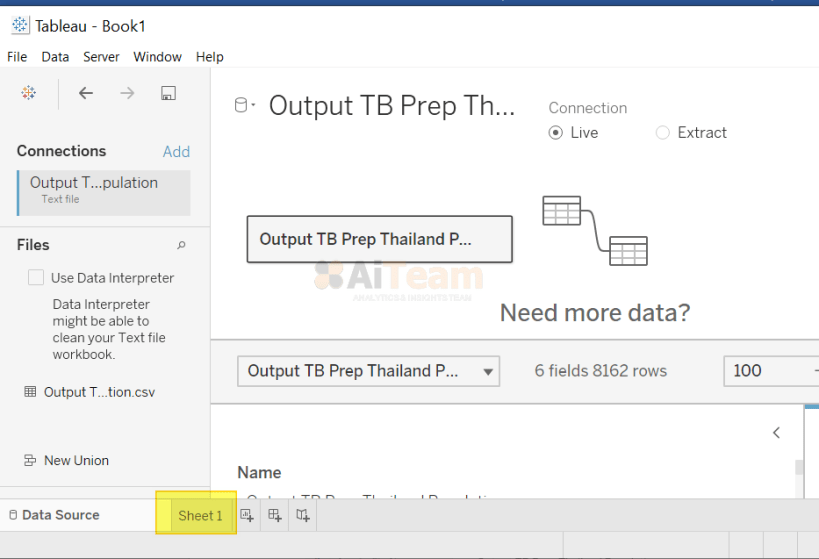Click the Need more data? heading
This screenshot has width=819, height=559.
coord(595,313)
